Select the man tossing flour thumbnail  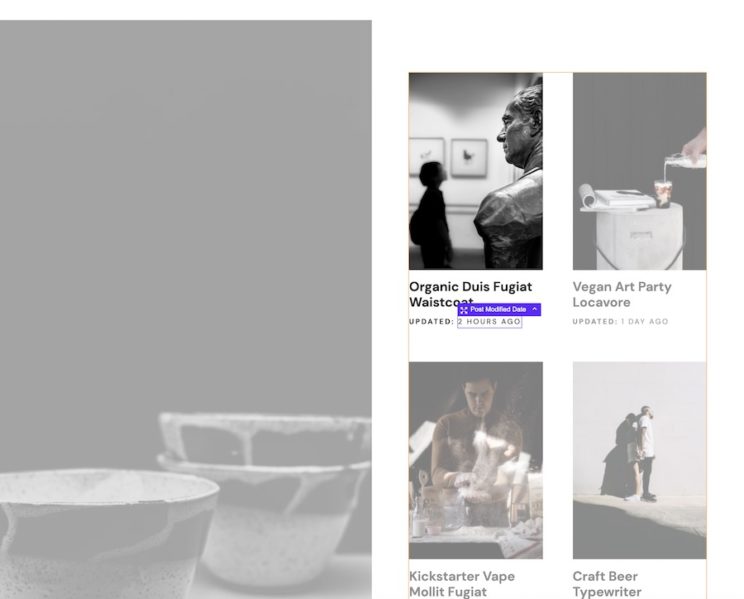[x=476, y=460]
